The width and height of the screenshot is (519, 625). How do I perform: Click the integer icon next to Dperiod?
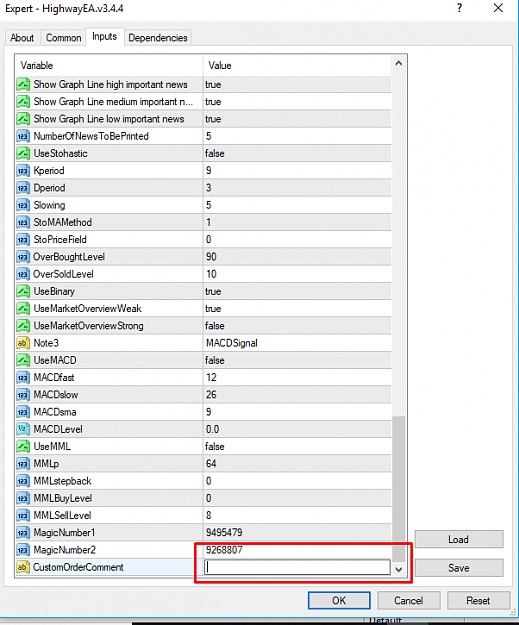(23, 188)
